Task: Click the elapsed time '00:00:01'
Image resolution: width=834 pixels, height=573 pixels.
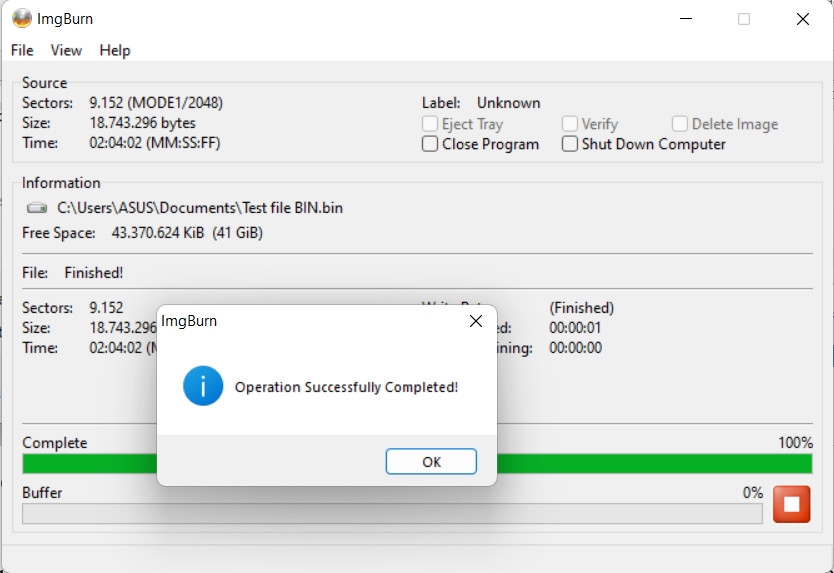Action: pos(575,328)
